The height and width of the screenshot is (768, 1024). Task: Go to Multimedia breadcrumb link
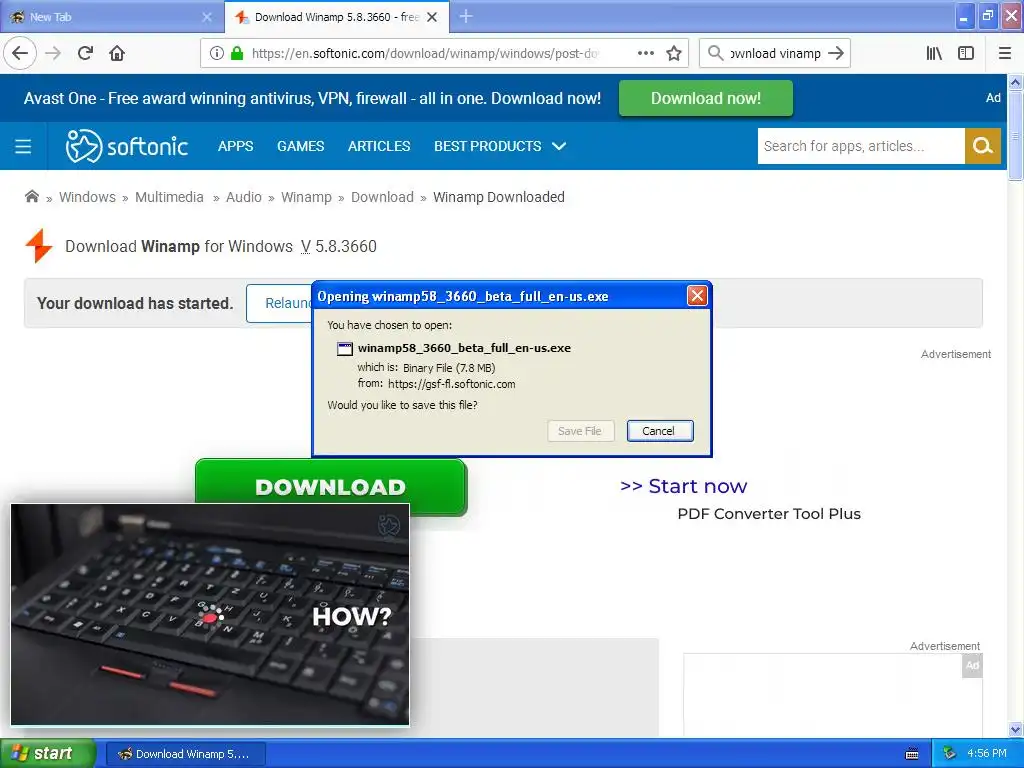point(169,197)
